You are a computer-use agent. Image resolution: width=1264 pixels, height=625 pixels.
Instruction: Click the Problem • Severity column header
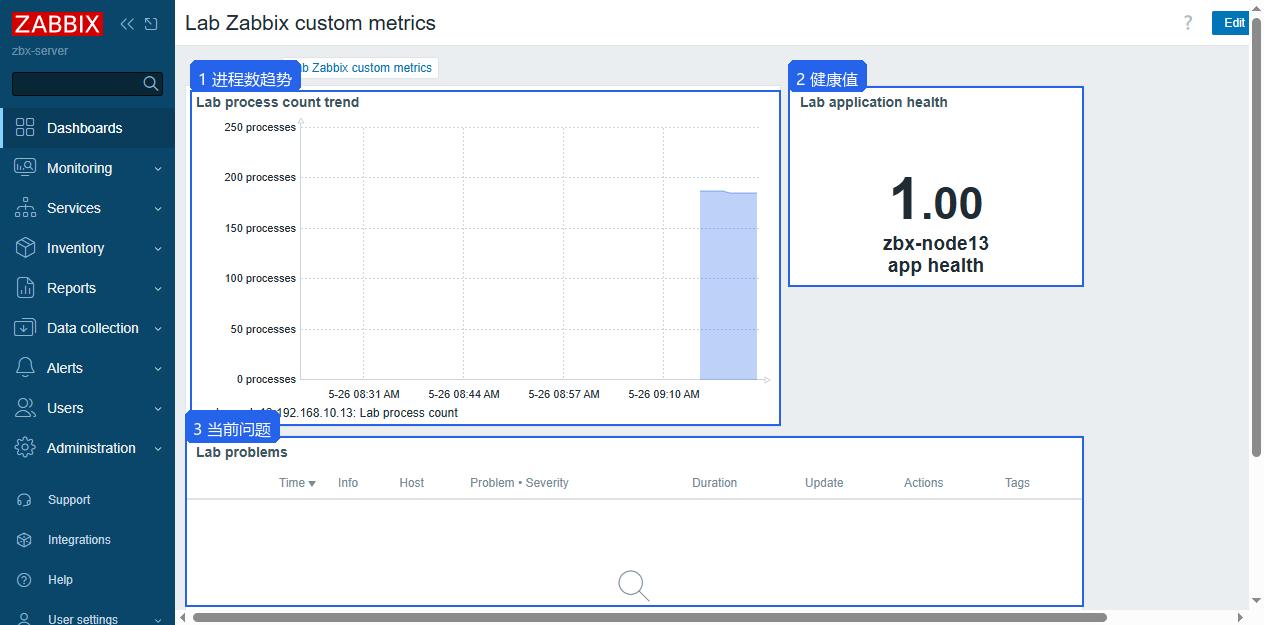click(x=519, y=483)
